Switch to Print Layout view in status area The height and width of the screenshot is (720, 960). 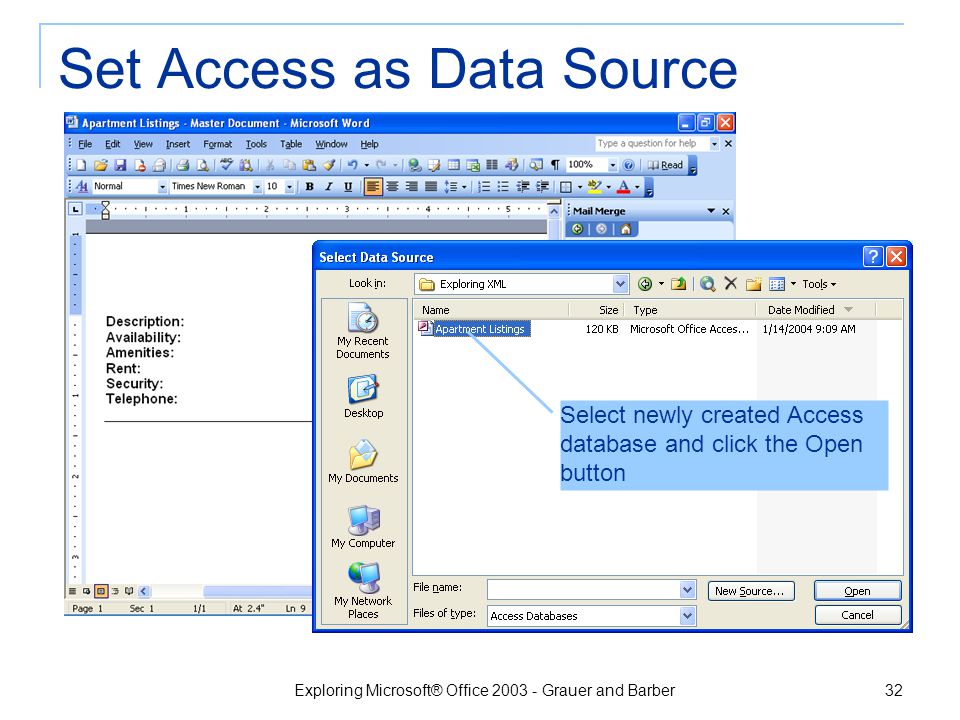101,591
